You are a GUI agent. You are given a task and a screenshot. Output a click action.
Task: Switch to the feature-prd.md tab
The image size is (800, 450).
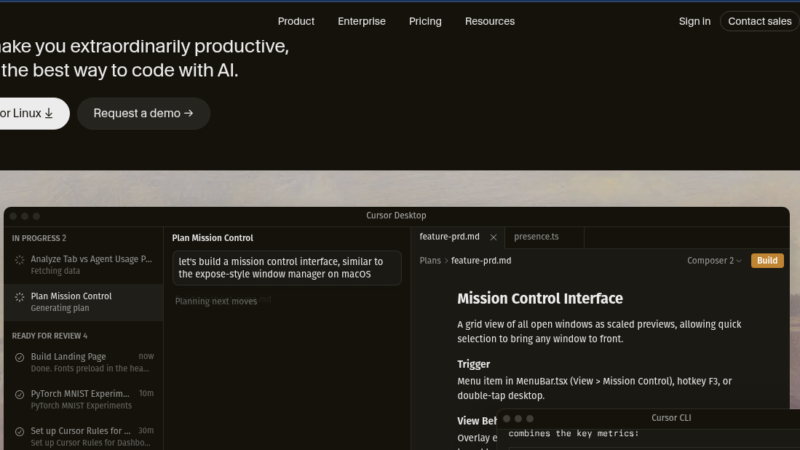tap(449, 237)
